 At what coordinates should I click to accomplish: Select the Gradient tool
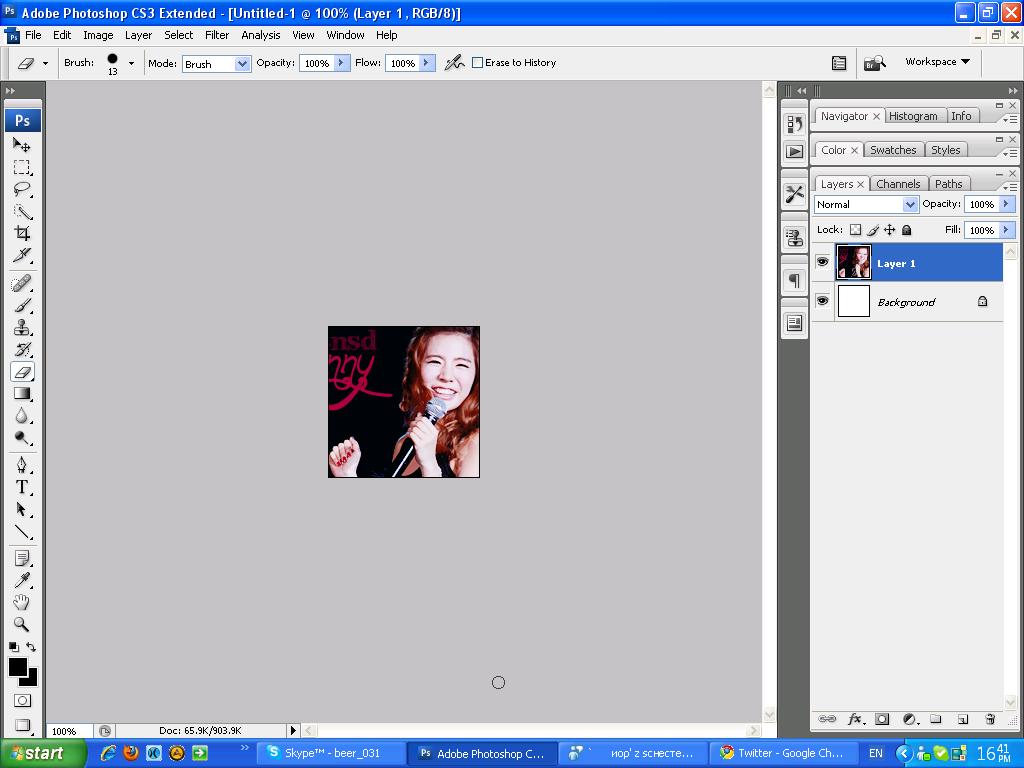22,394
